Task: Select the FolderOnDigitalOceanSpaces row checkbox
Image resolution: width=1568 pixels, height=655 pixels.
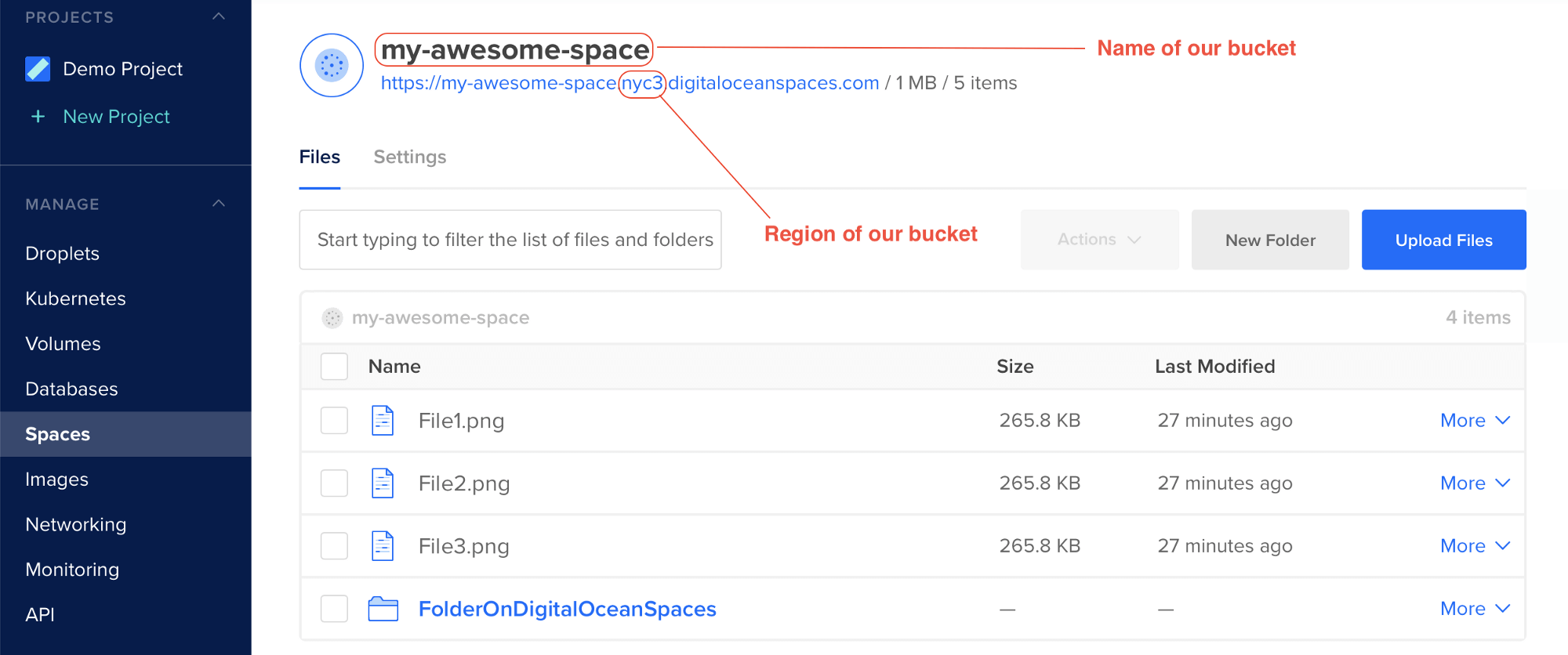Action: [335, 609]
